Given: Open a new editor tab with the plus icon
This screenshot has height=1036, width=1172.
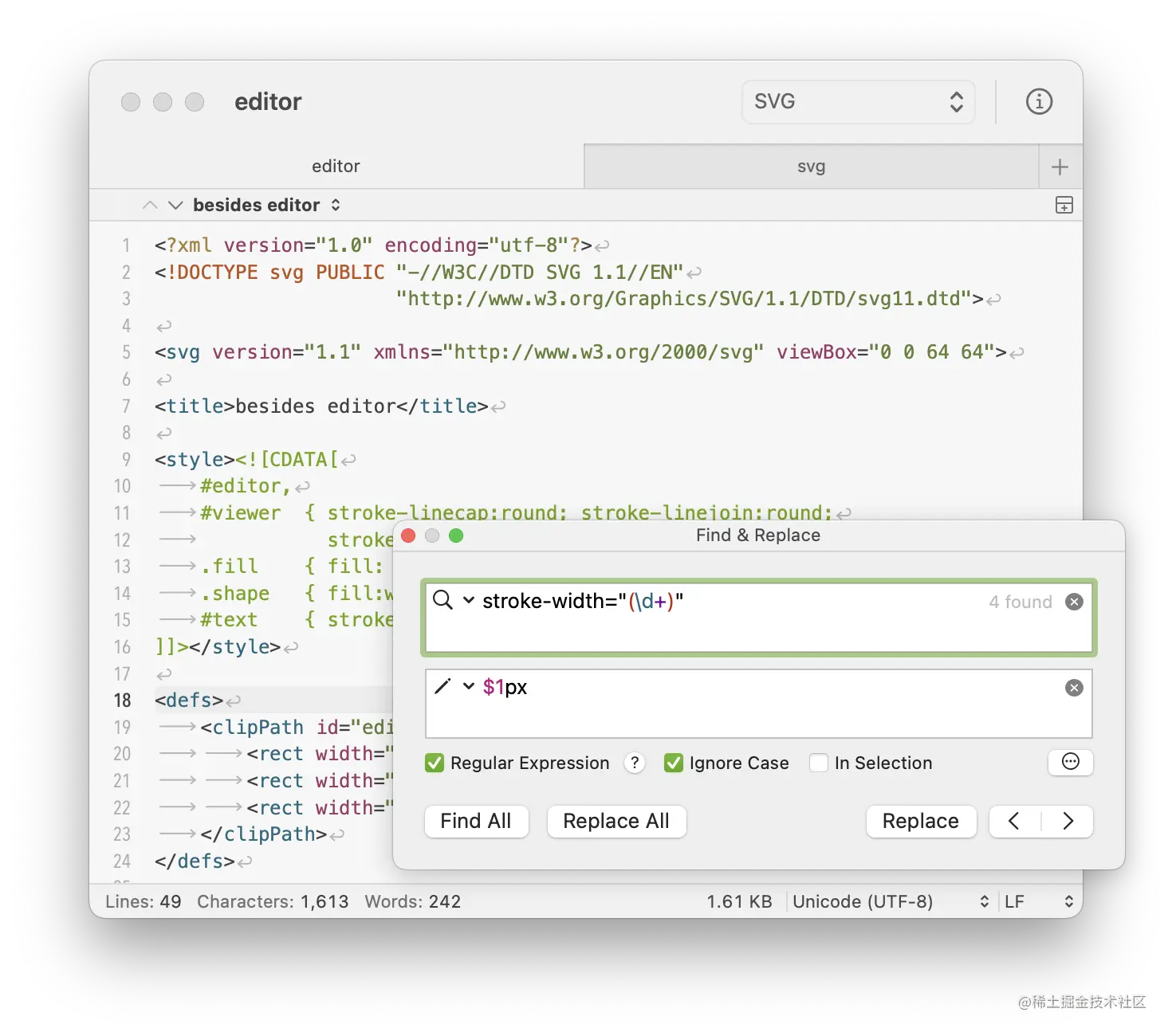Looking at the screenshot, I should click(1060, 166).
